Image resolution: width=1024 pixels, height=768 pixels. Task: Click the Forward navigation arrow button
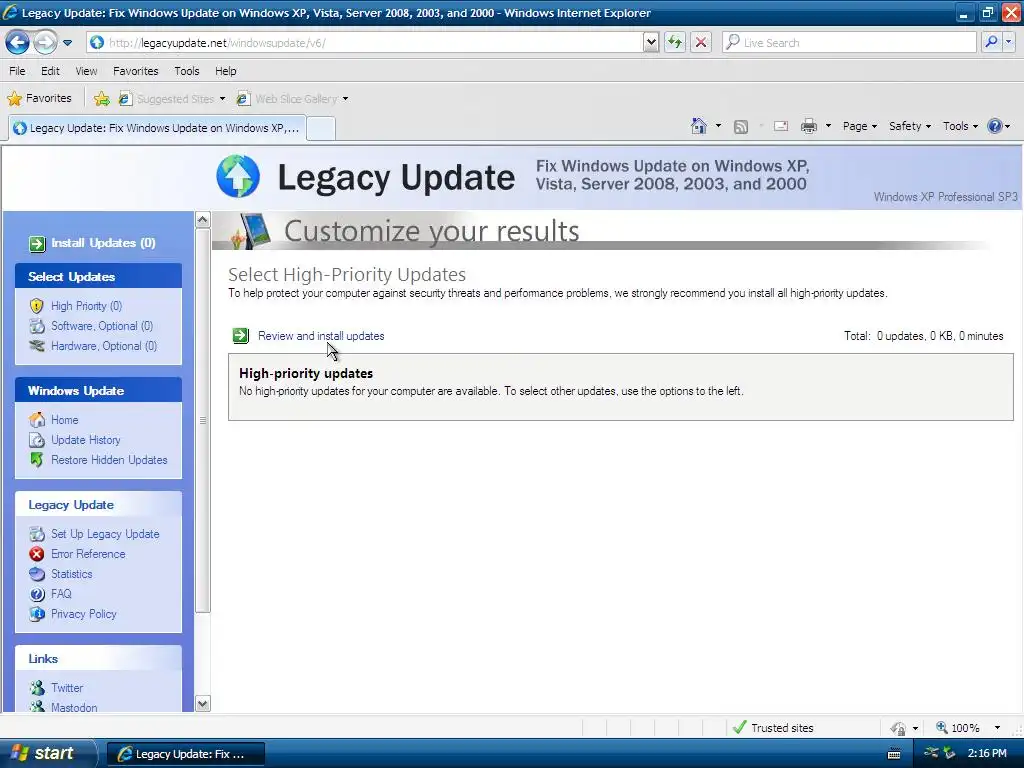44,42
